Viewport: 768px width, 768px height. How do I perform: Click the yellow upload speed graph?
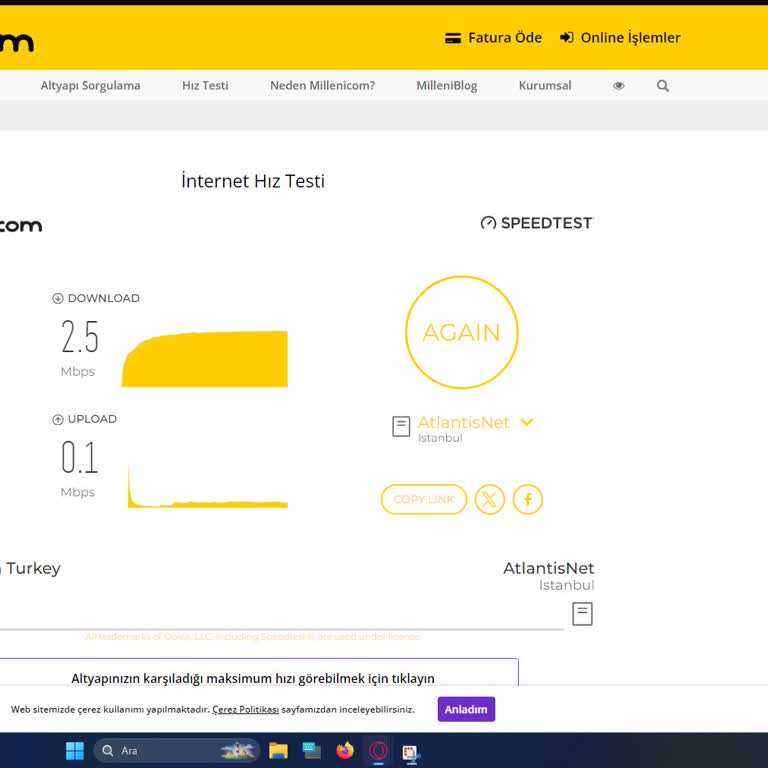coord(208,486)
